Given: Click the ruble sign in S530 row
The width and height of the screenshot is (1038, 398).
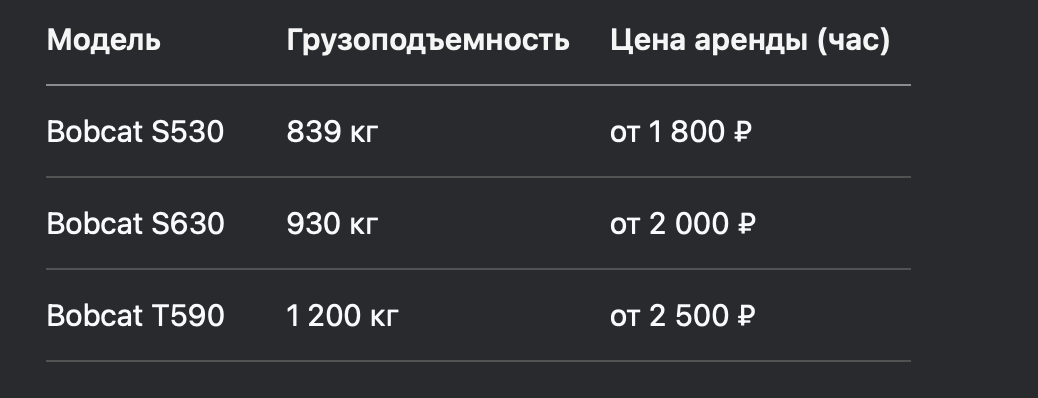Looking at the screenshot, I should [743, 132].
